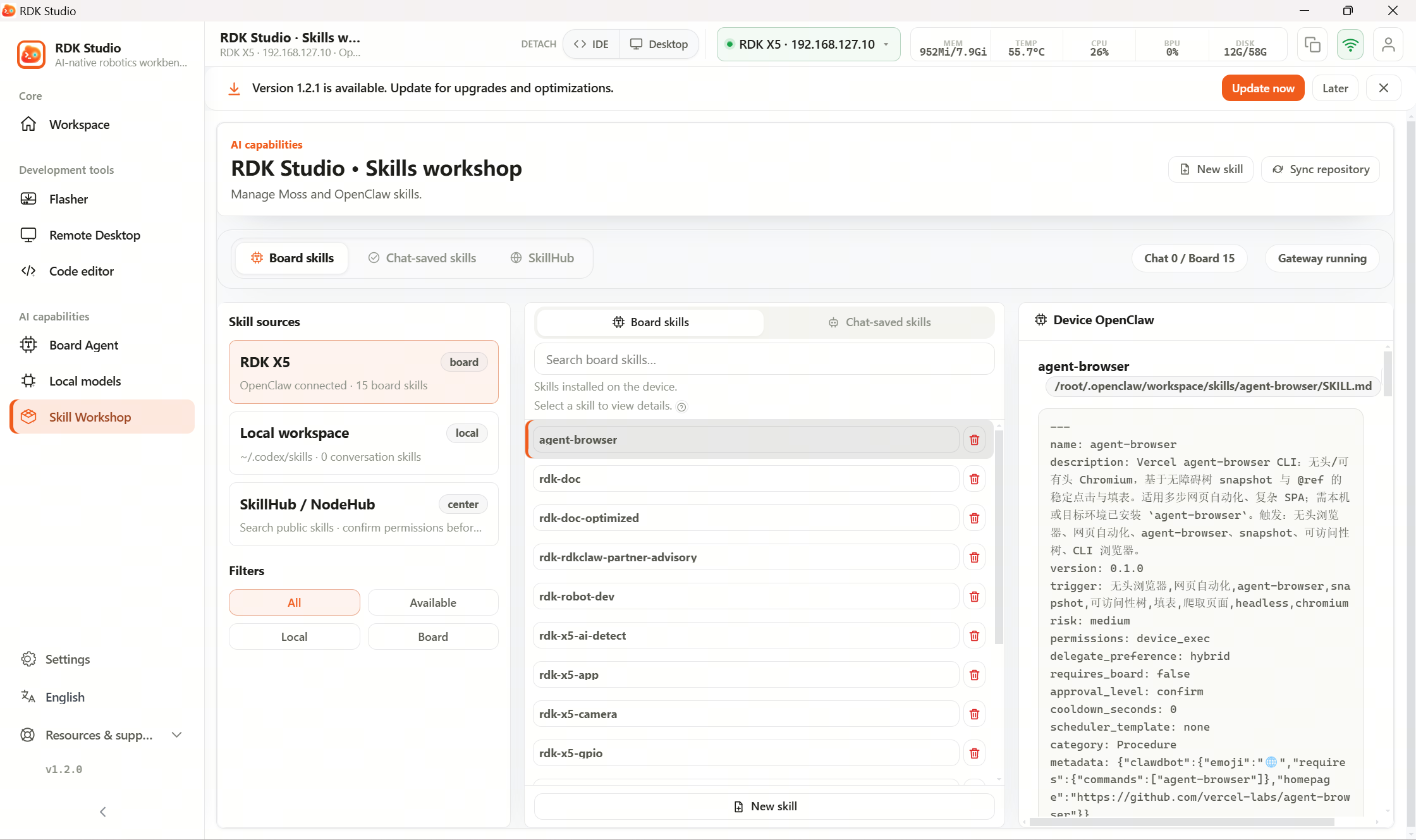This screenshot has width=1416, height=840.
Task: Click New skill at bottom of list
Action: tap(764, 807)
